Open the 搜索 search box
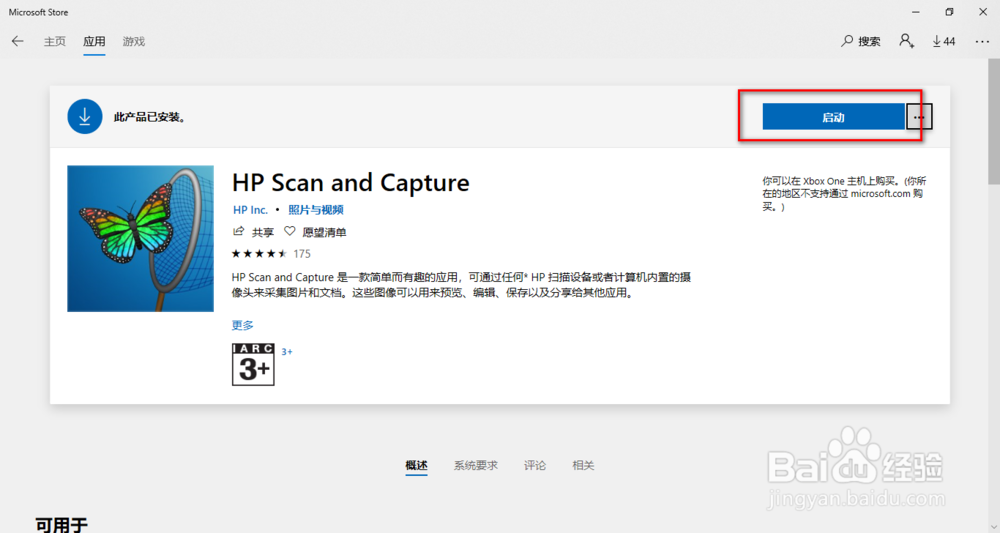The height and width of the screenshot is (533, 1000). (860, 41)
